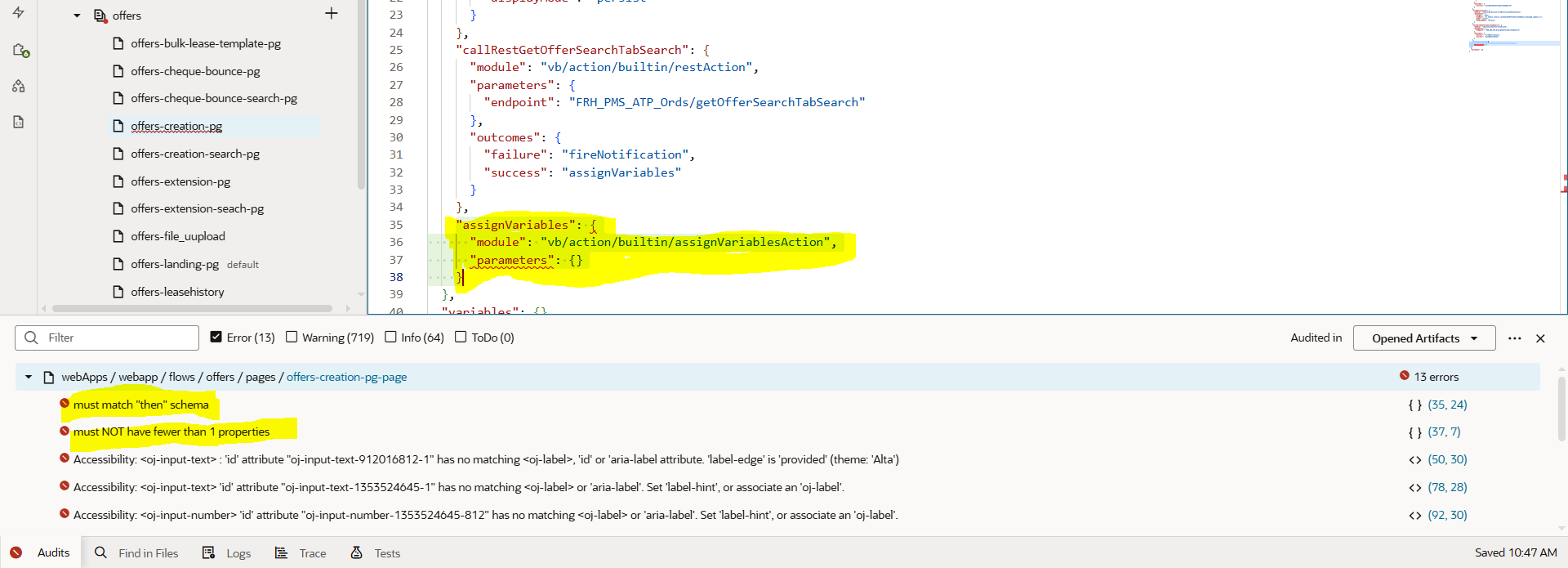
Task: Click the page icon beside webApps / webapp path
Action: 48,377
